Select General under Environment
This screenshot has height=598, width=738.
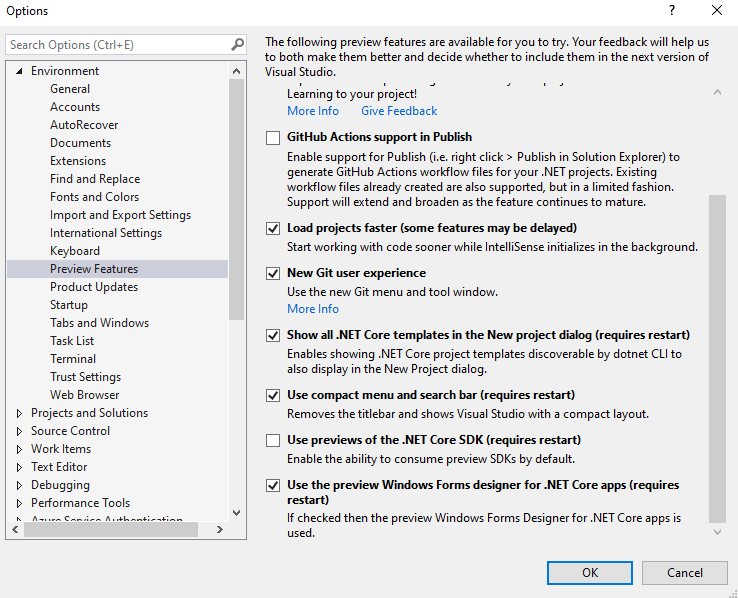[70, 89]
